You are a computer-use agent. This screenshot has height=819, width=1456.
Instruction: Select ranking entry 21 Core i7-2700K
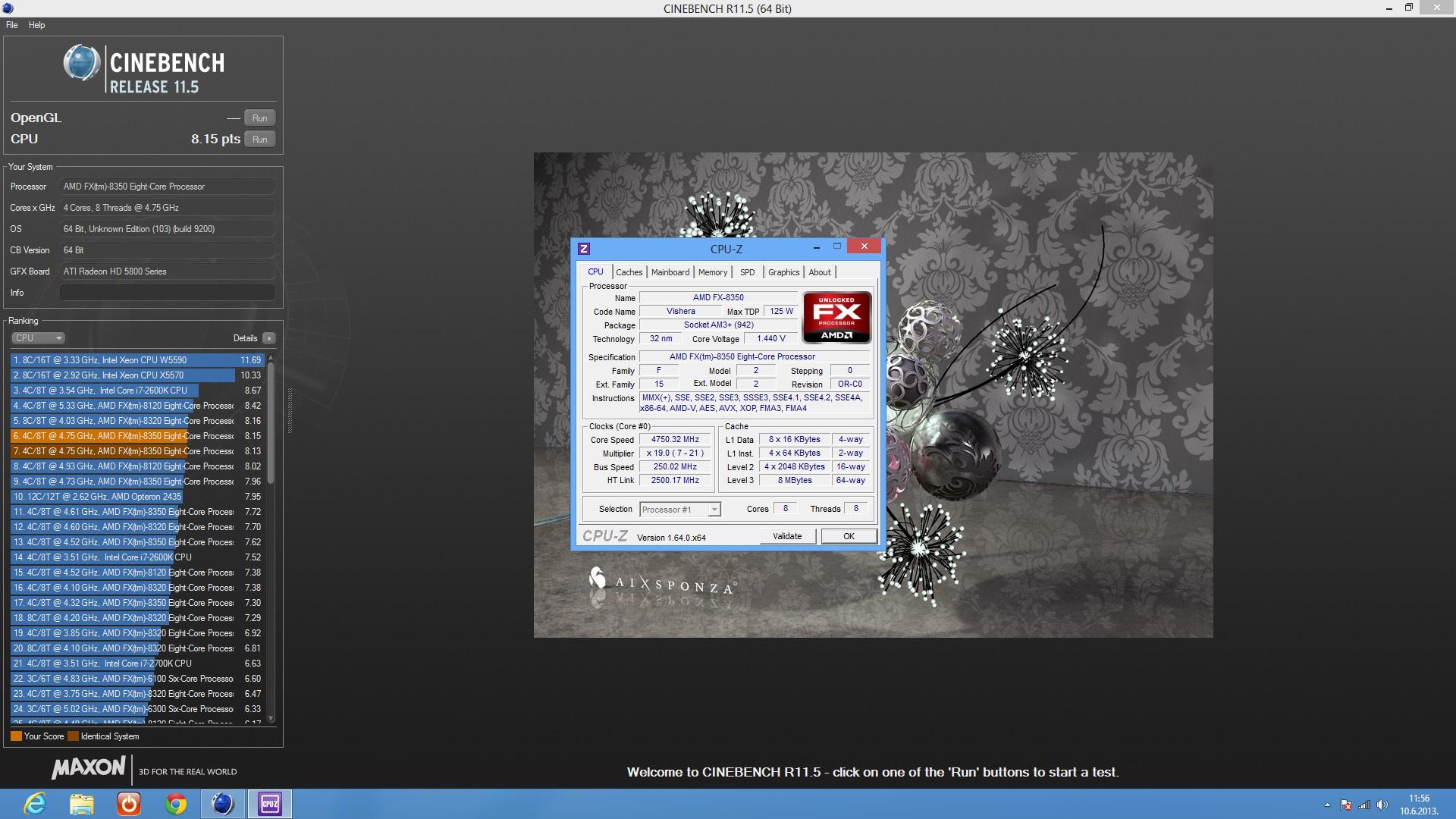(136, 664)
